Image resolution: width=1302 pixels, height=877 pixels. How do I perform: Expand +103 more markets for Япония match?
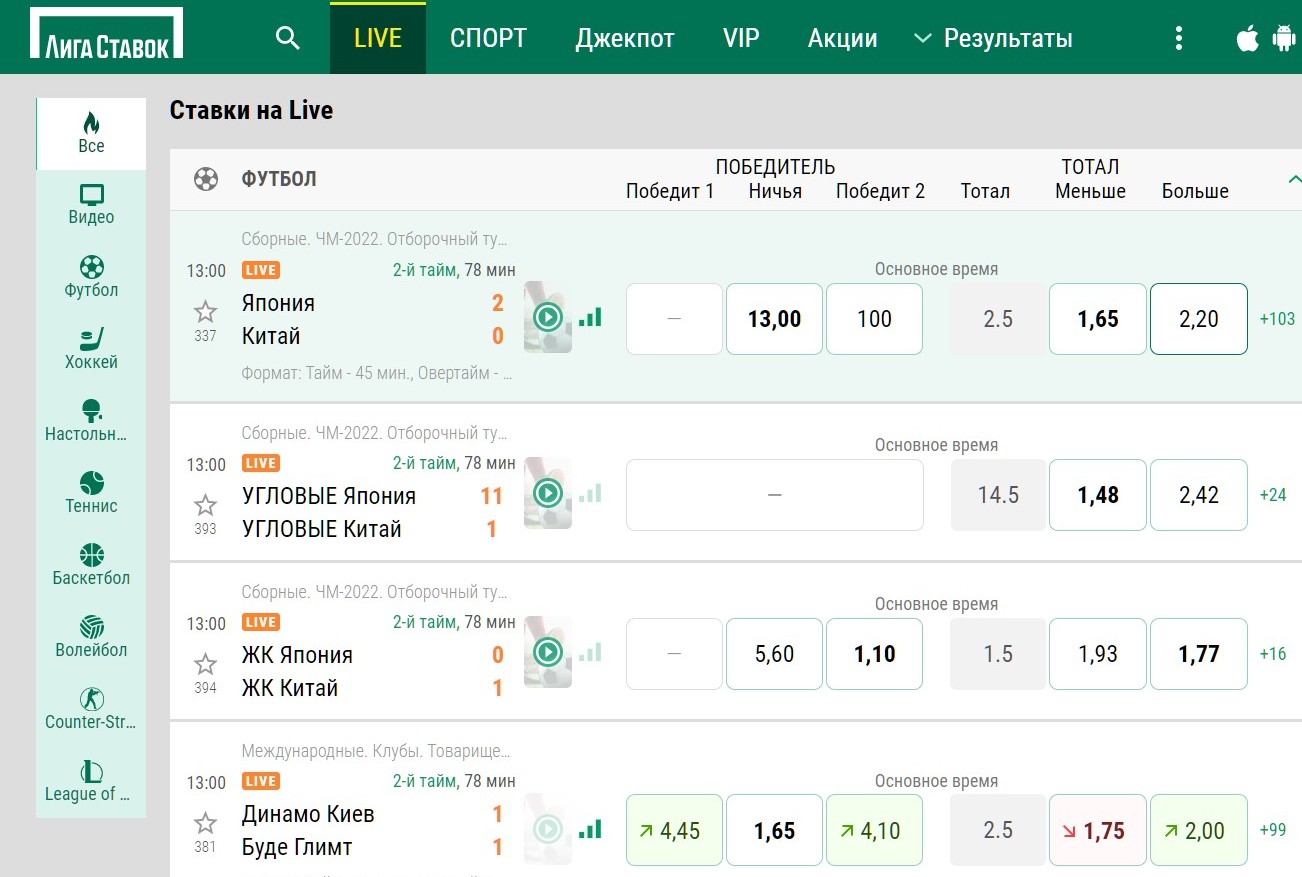click(1277, 319)
